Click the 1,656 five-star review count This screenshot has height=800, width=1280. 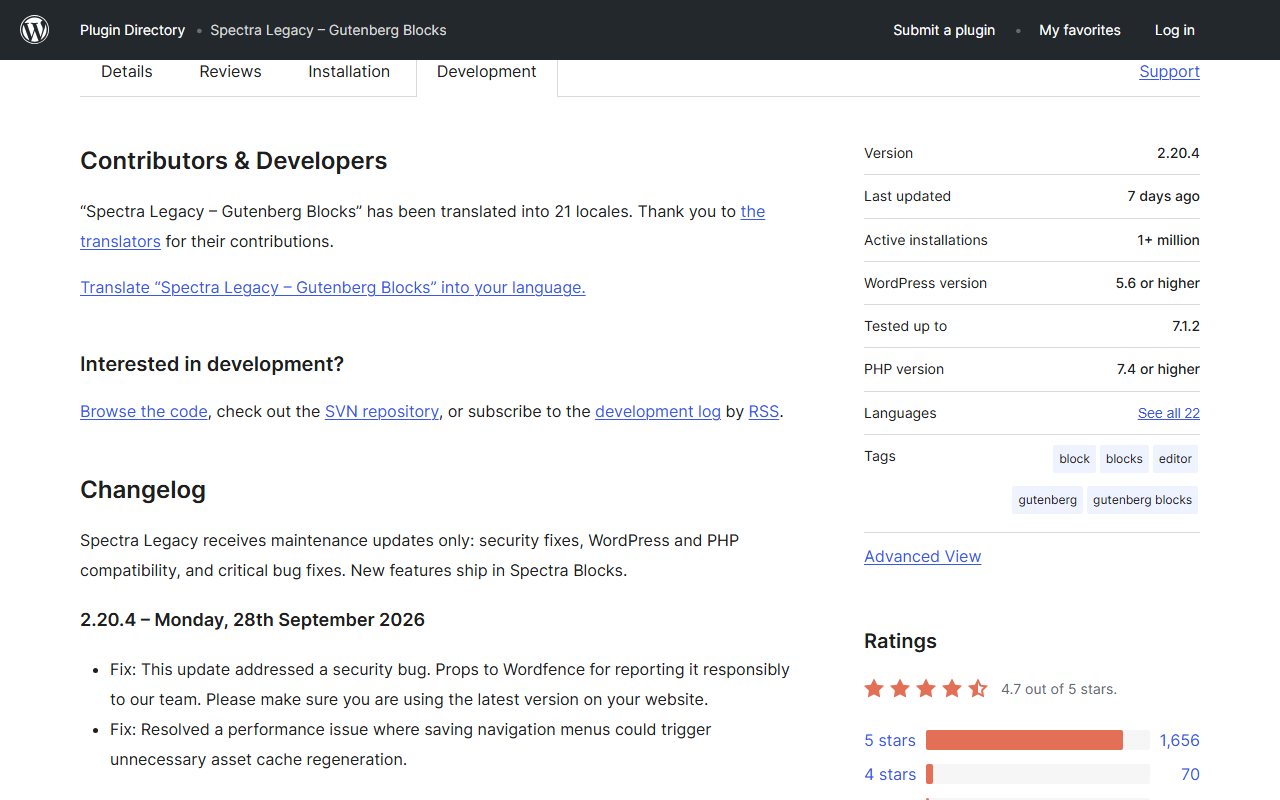tap(1180, 740)
